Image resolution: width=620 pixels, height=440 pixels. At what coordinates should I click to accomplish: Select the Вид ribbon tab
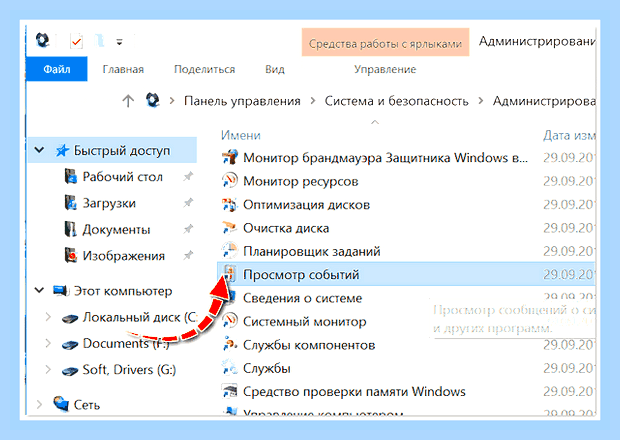tap(275, 69)
